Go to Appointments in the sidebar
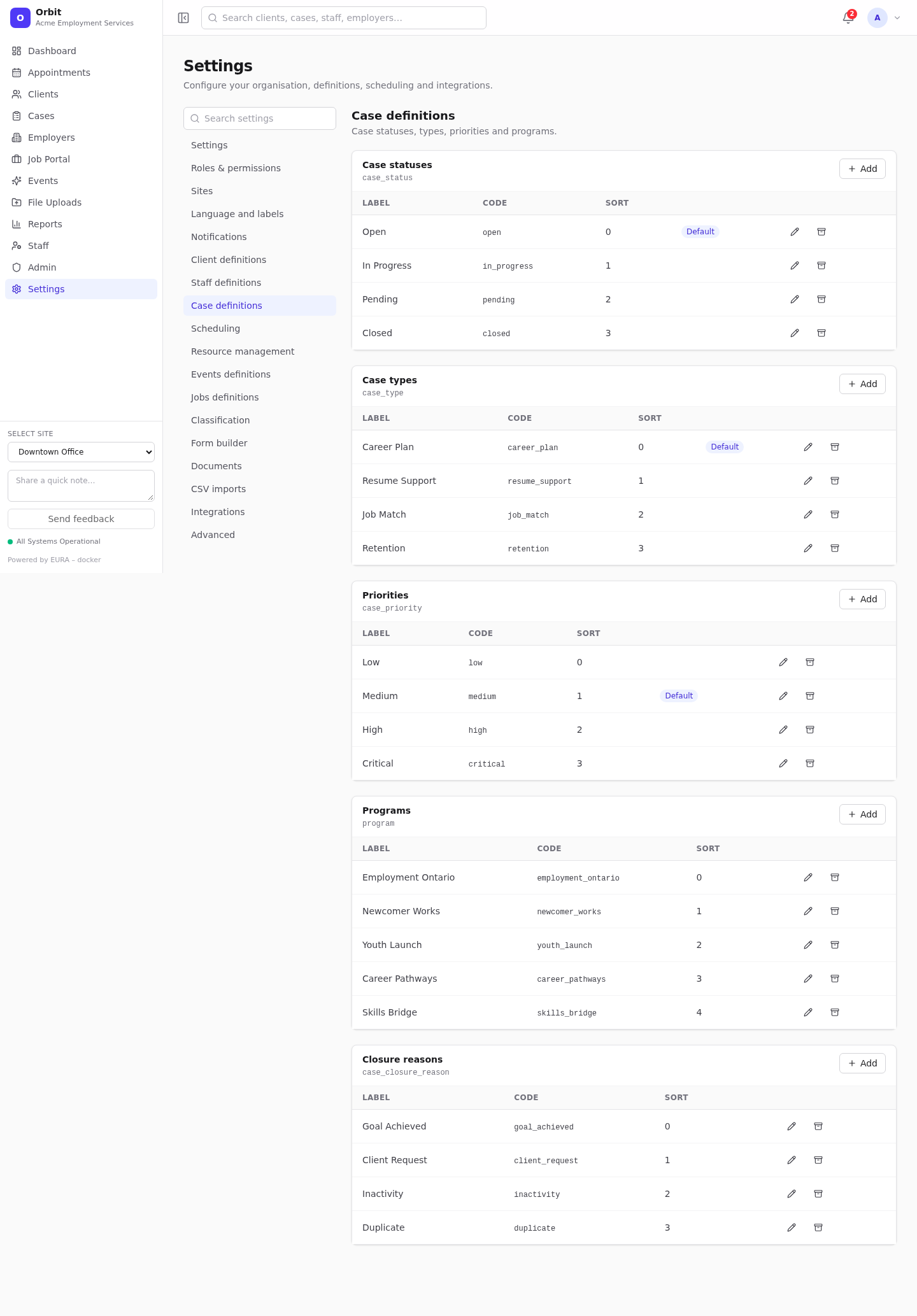This screenshot has height=1316, width=917. click(x=81, y=73)
